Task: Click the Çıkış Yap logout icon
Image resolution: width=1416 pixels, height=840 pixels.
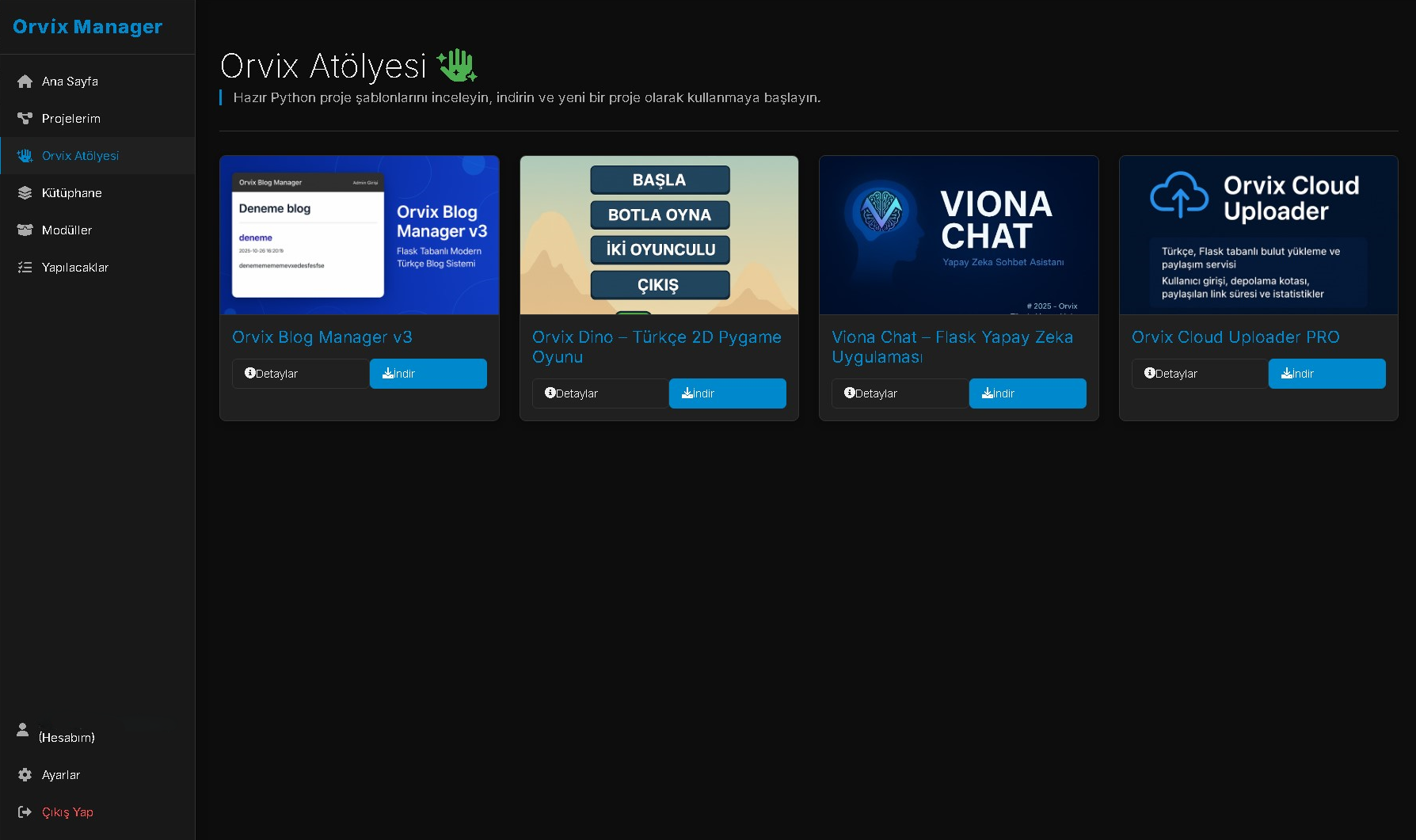Action: coord(25,812)
